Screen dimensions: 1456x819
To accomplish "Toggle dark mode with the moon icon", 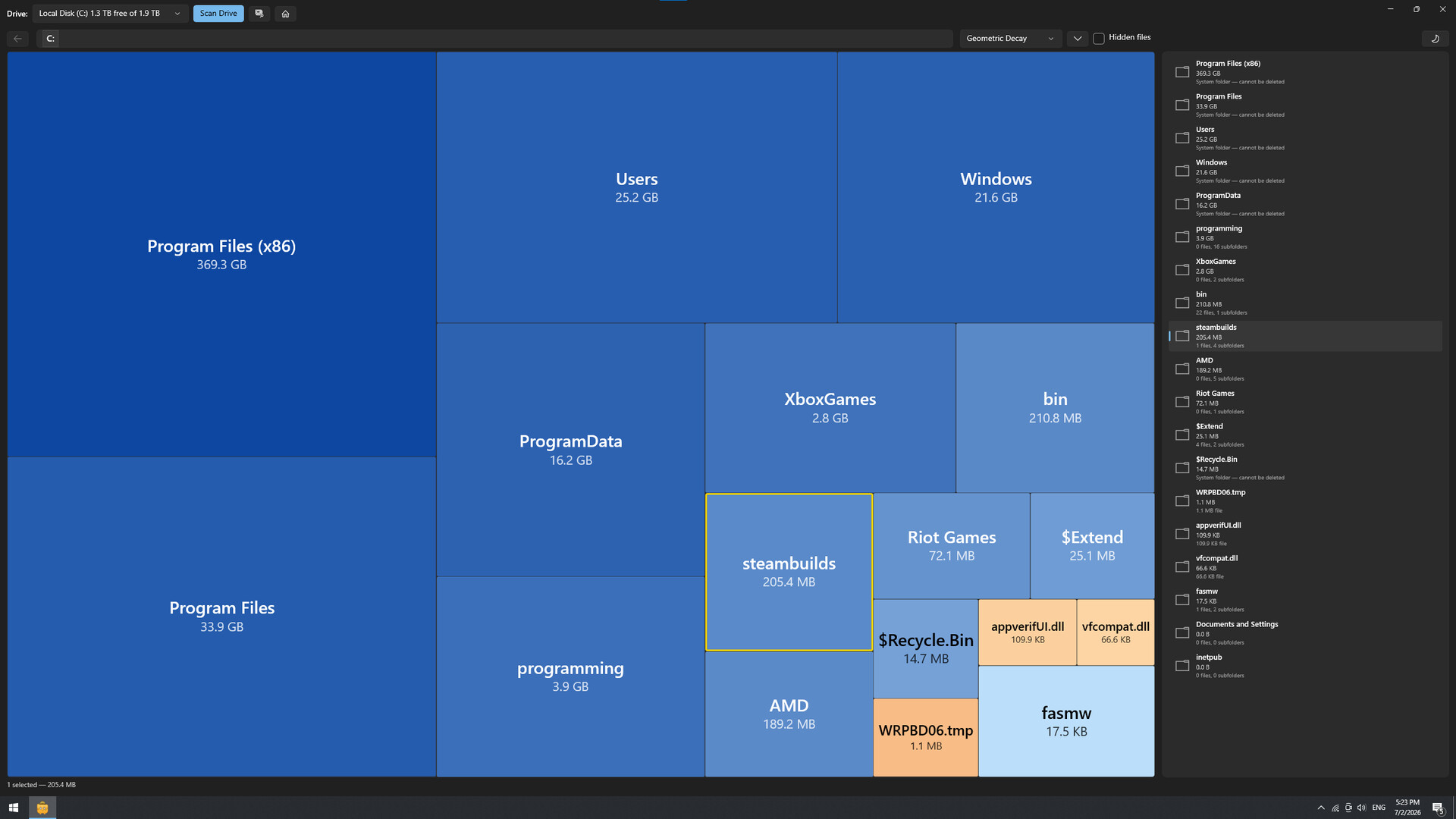I will tap(1435, 39).
